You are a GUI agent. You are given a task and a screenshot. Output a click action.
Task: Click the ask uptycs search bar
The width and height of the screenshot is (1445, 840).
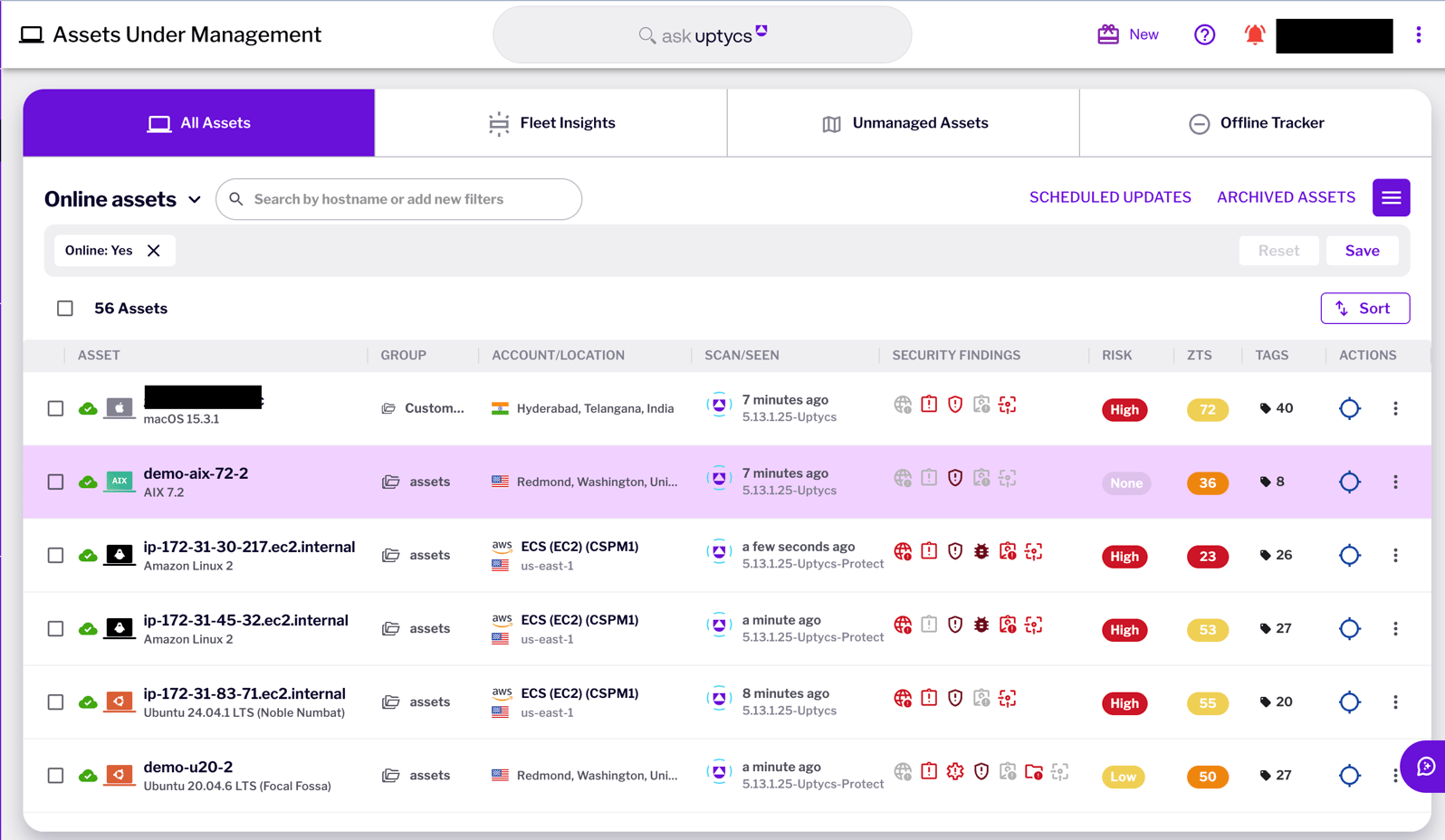[702, 35]
